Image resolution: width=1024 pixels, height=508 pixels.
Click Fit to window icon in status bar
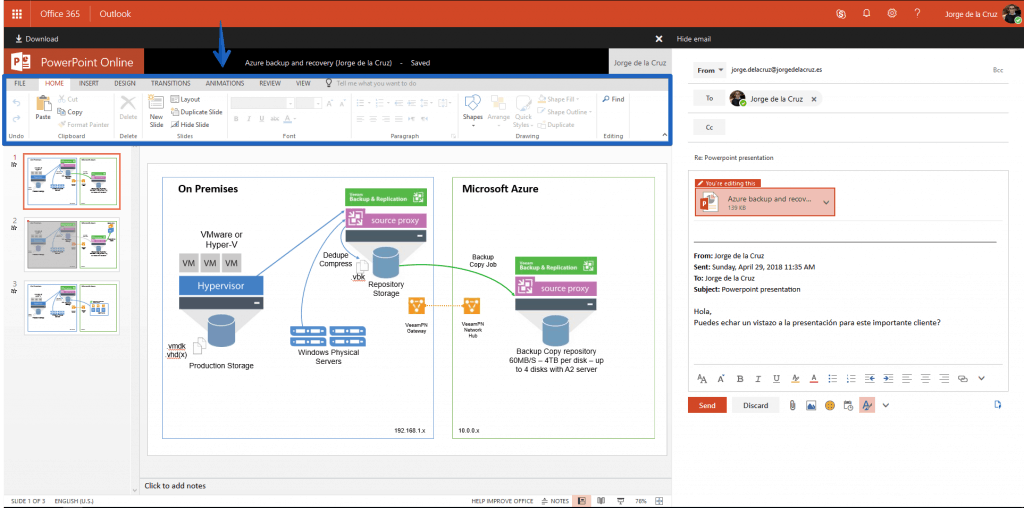(660, 501)
